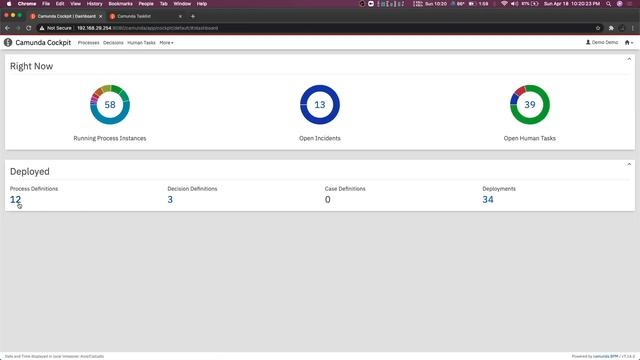Open the home app switcher icon
The width and height of the screenshot is (640, 360).
629,42
